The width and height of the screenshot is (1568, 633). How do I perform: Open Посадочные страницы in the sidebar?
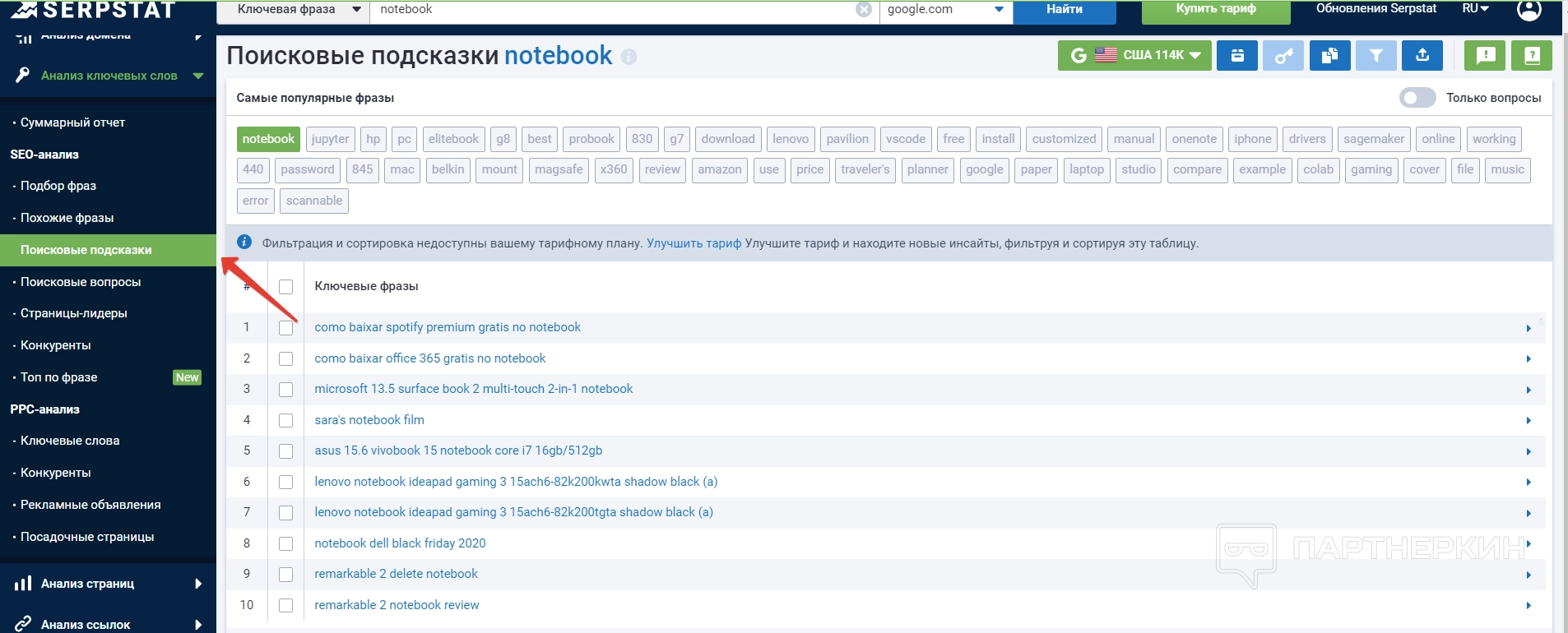point(87,537)
